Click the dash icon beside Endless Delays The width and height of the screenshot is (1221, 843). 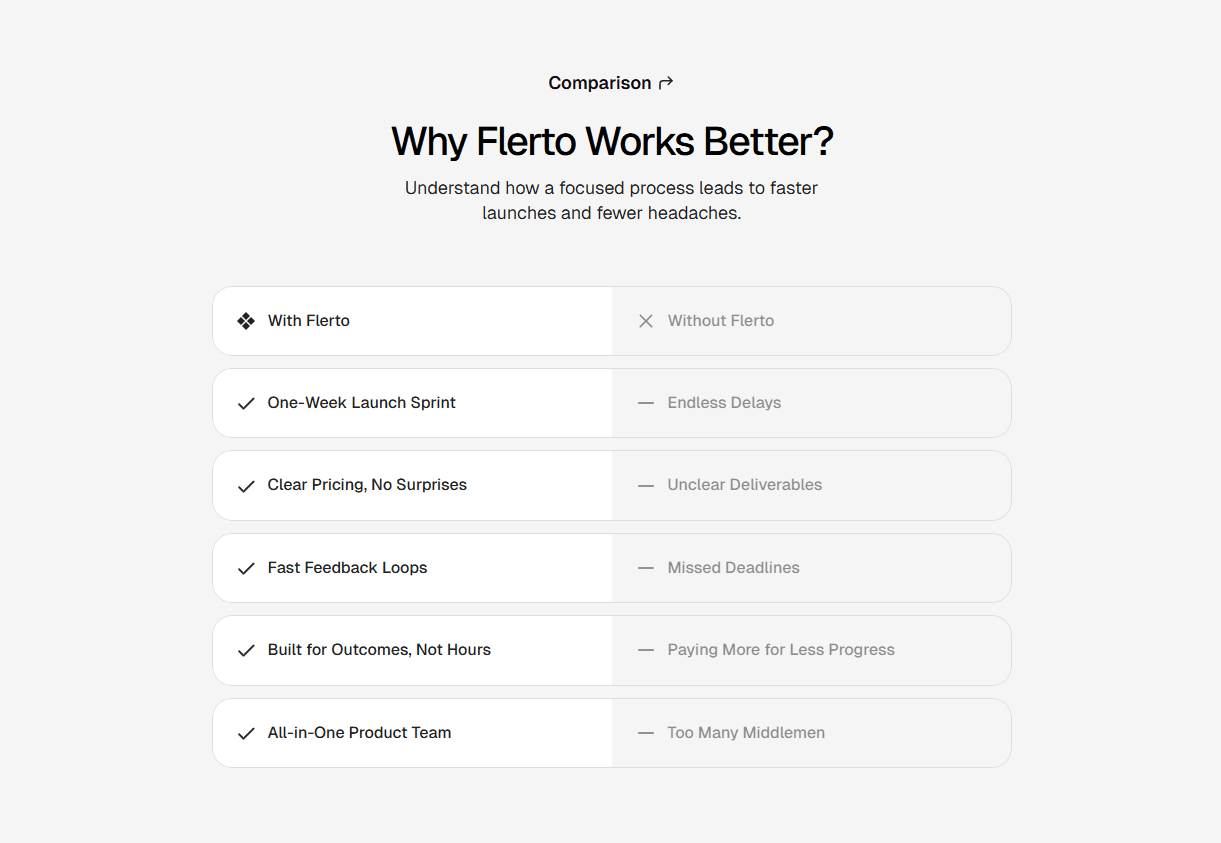[x=645, y=403]
